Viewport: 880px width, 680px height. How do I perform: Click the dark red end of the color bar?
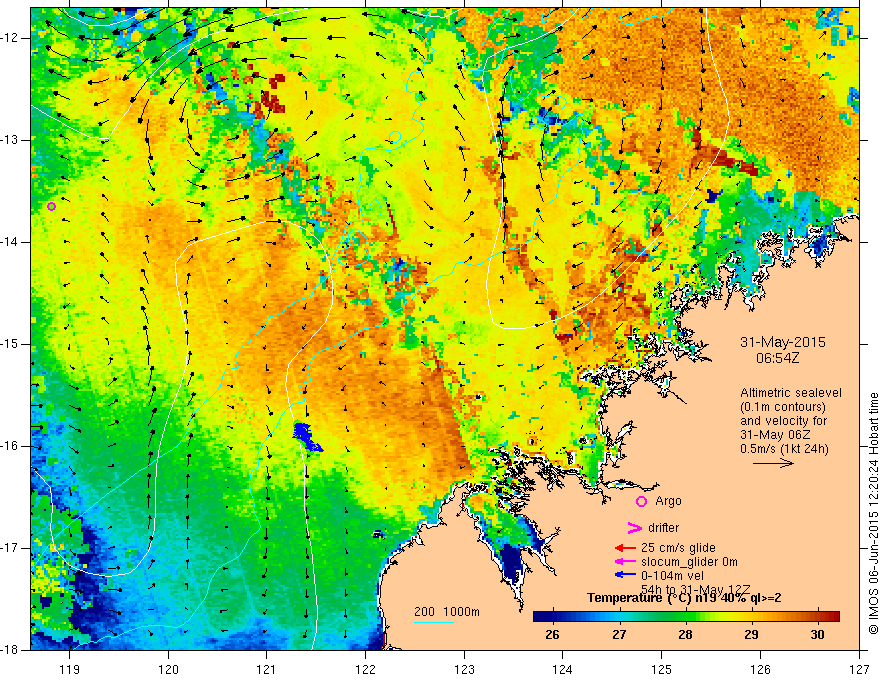click(x=834, y=617)
